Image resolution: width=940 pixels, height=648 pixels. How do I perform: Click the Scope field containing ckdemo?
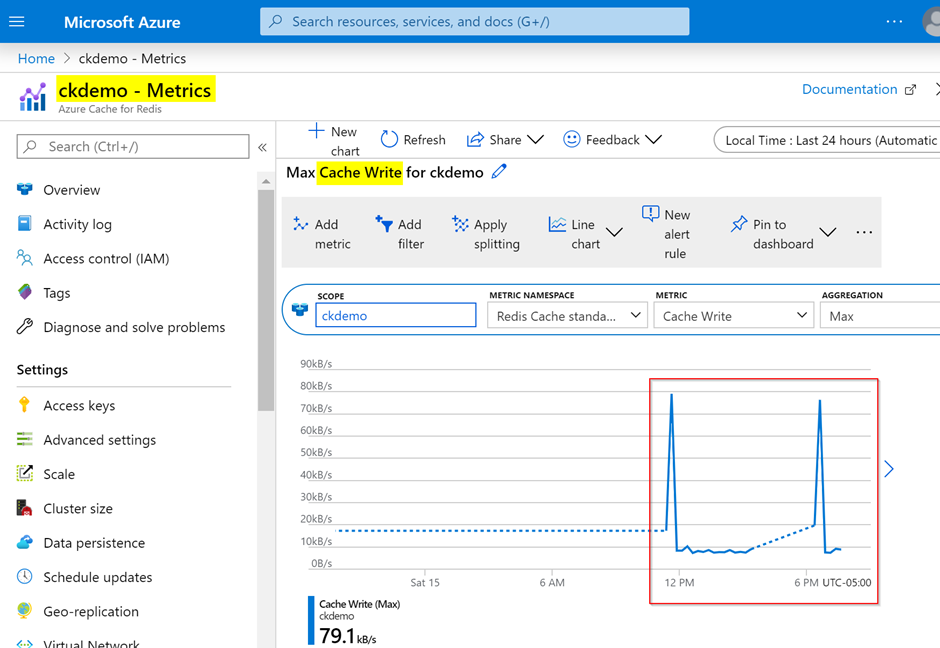tap(396, 315)
